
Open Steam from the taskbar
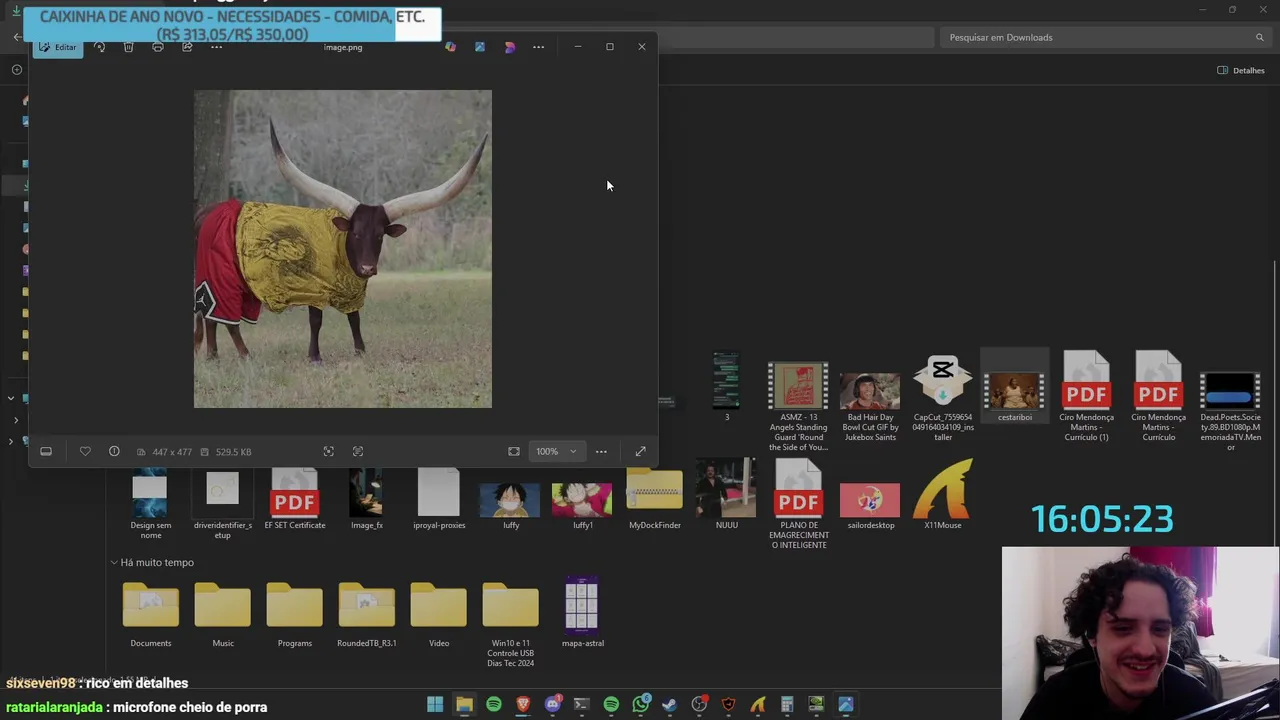coord(669,704)
